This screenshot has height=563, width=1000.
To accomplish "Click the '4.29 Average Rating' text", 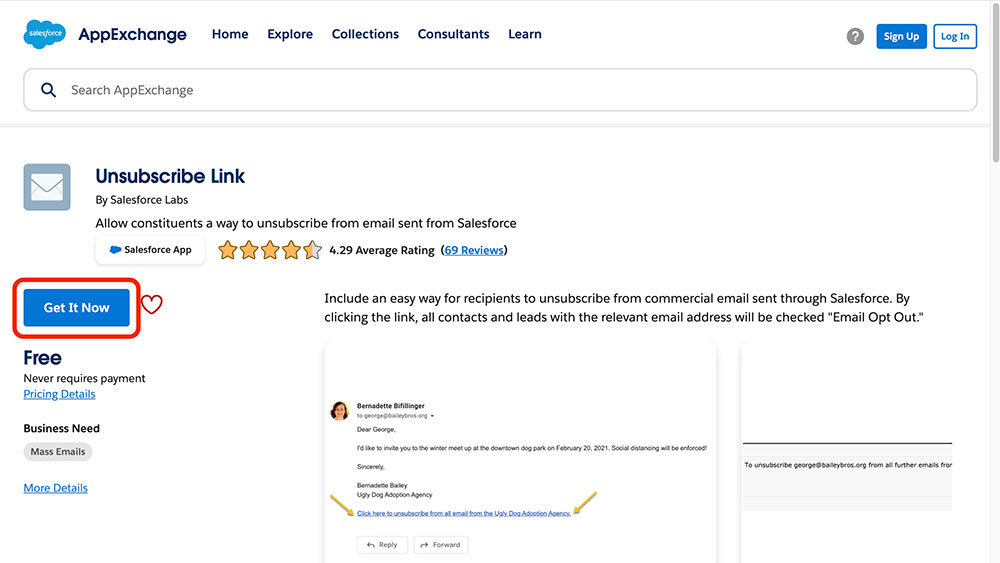I will 381,250.
